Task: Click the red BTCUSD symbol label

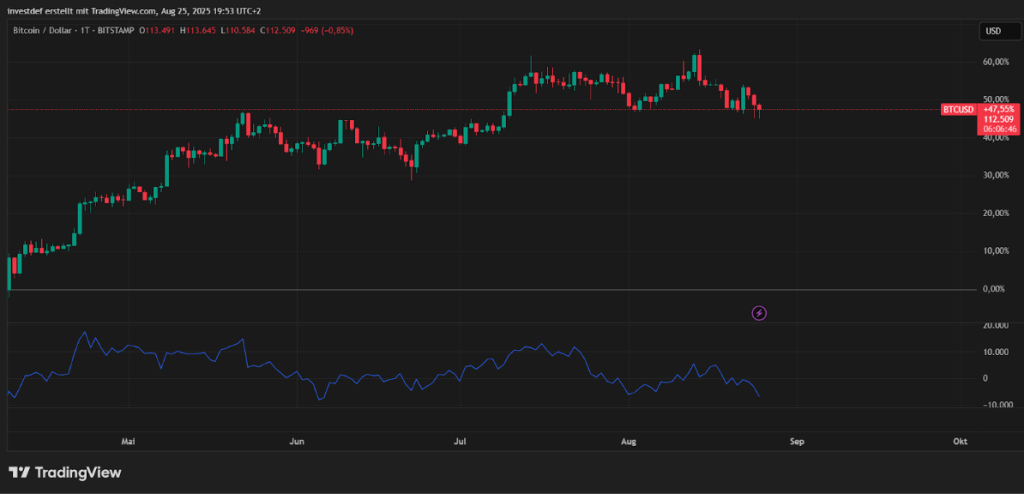Action: [x=958, y=108]
